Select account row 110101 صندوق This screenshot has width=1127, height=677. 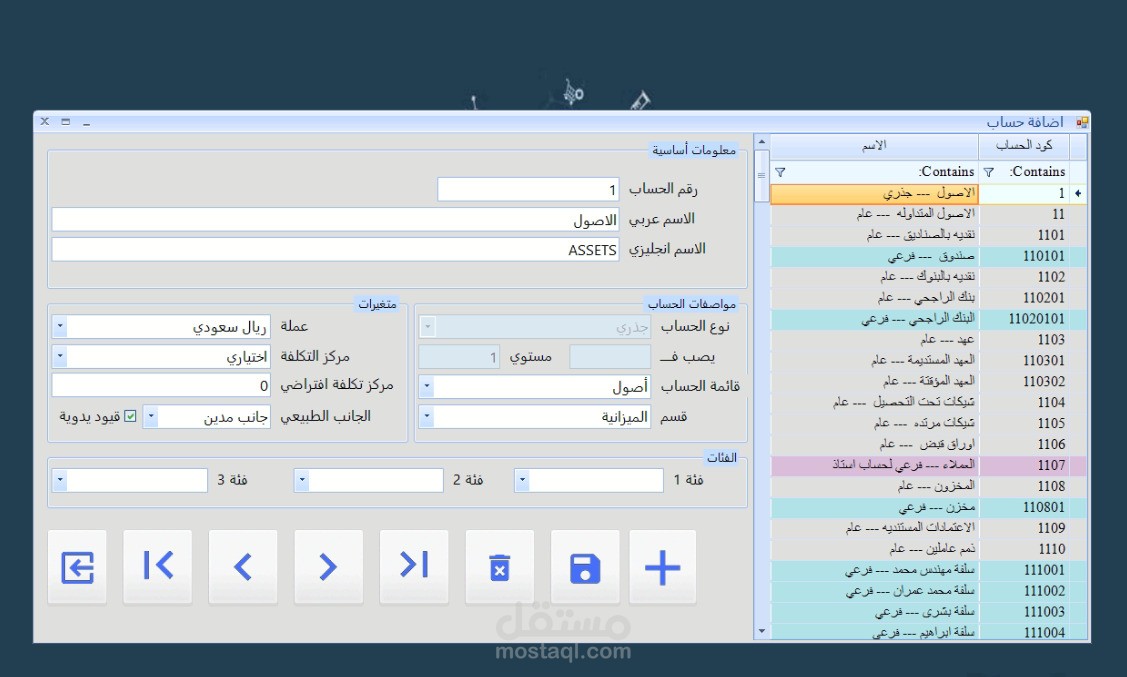(x=927, y=256)
